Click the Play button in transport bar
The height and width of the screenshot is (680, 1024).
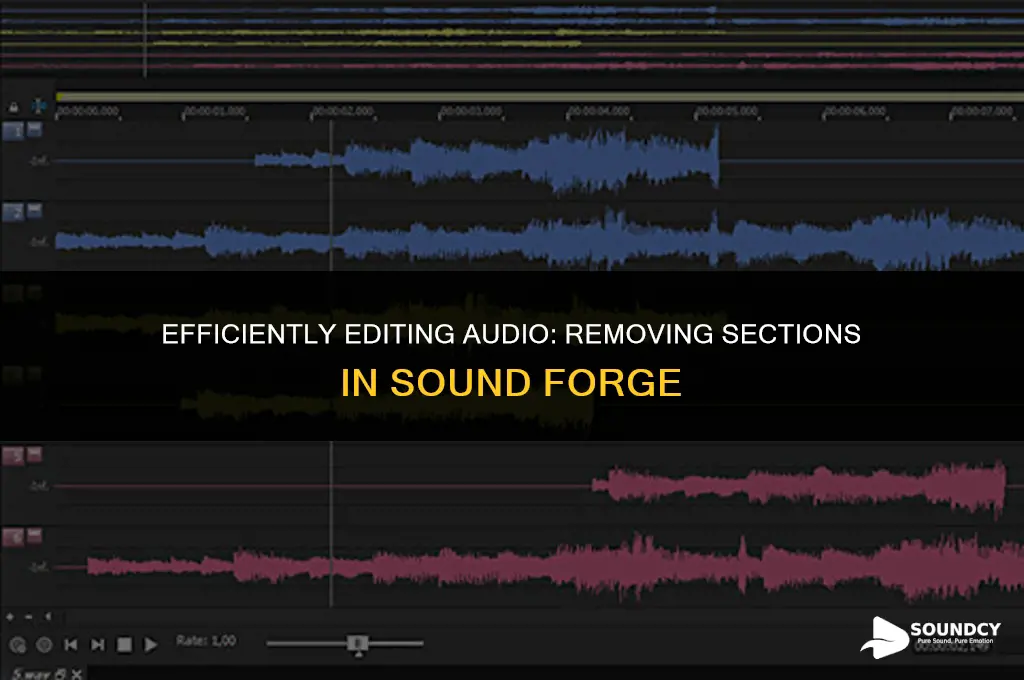[151, 645]
